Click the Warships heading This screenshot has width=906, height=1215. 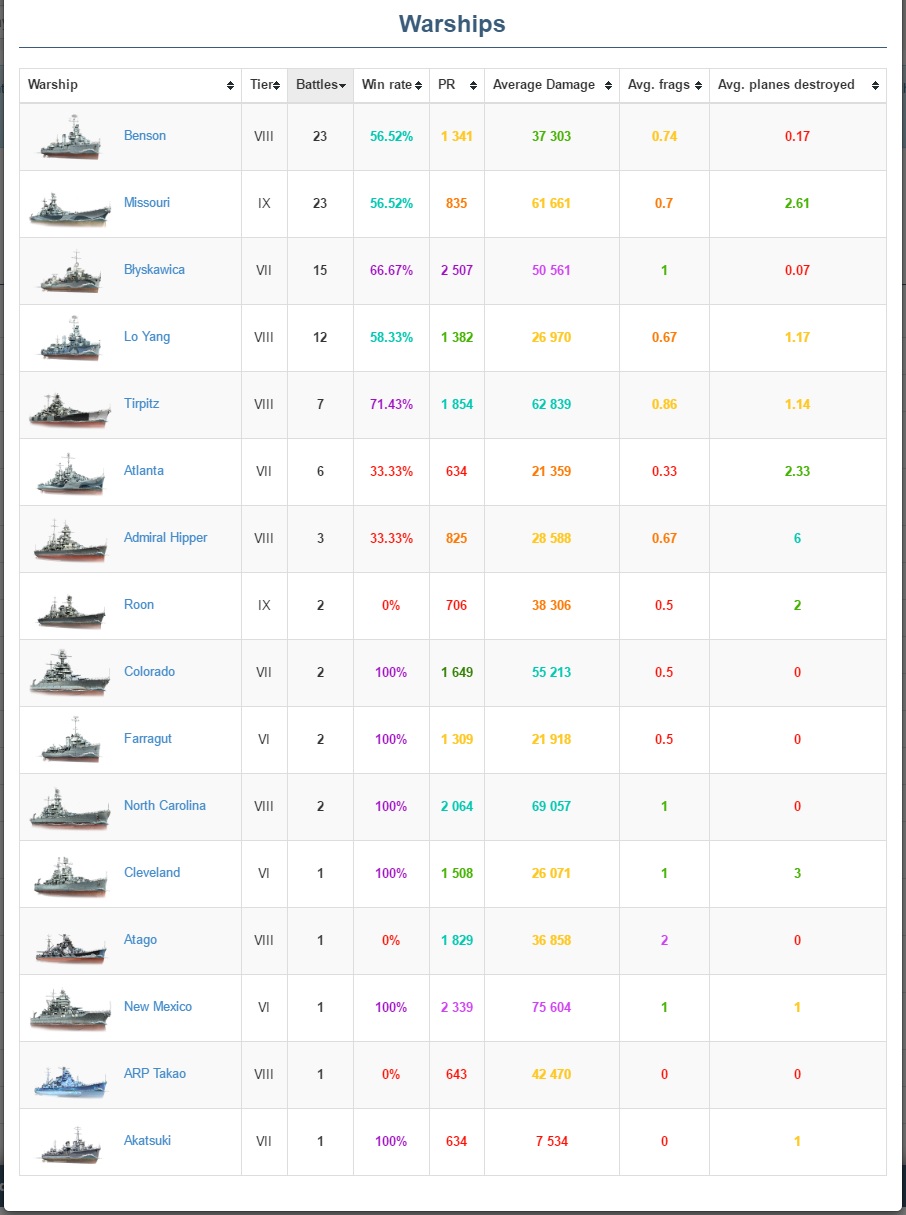tap(452, 23)
